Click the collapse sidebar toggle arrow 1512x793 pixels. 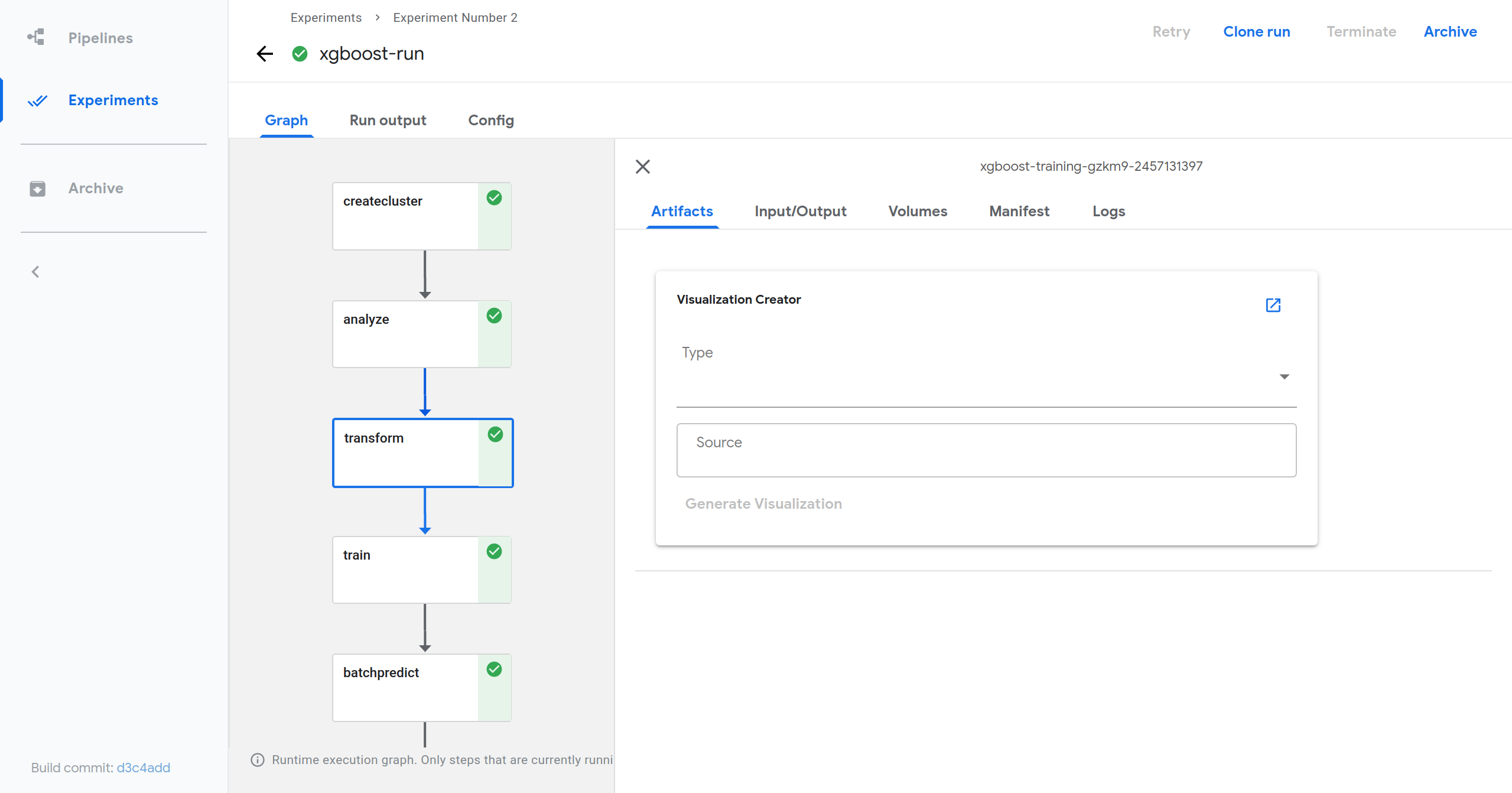[35, 271]
